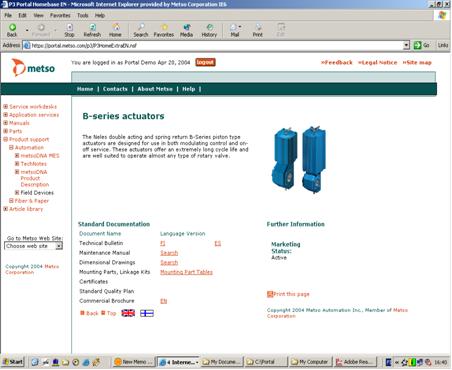Screen dimensions: 452x370
Task: Collapse the Product support tree node
Action: pyautogui.click(x=5, y=139)
